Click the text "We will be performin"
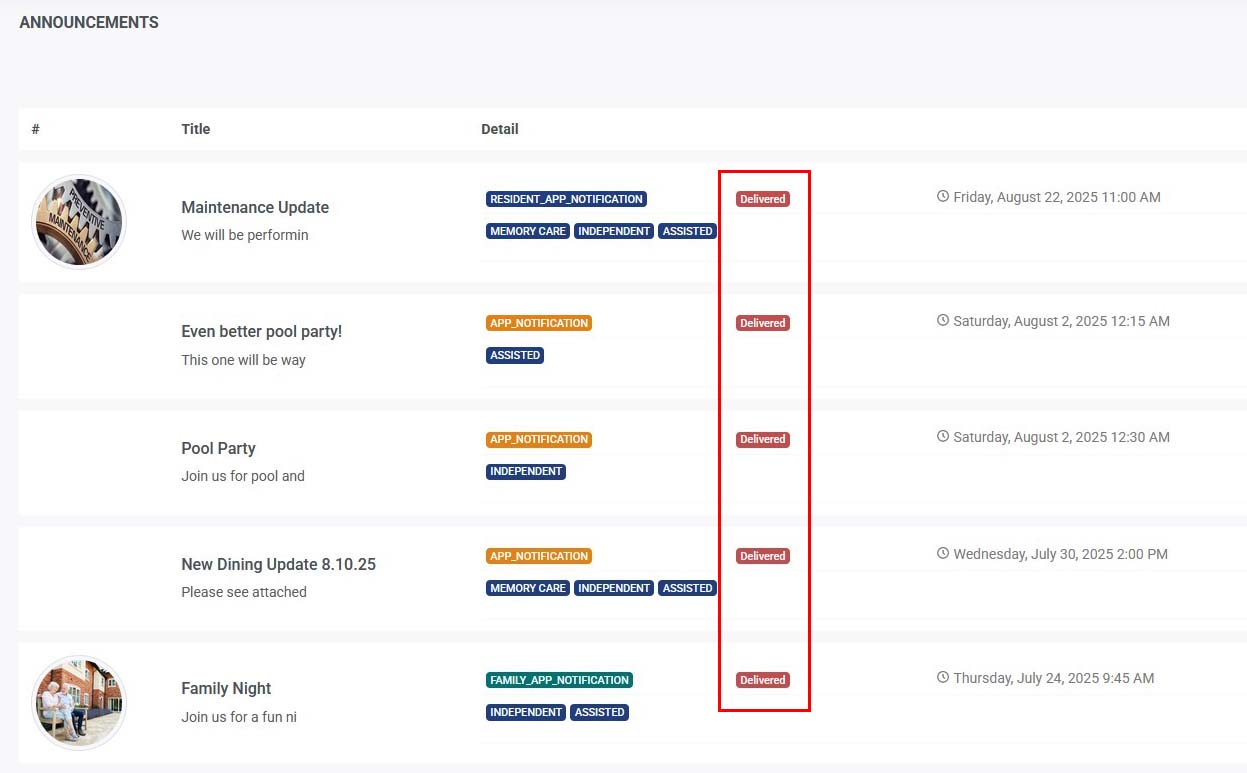The image size is (1247, 773). tap(245, 235)
